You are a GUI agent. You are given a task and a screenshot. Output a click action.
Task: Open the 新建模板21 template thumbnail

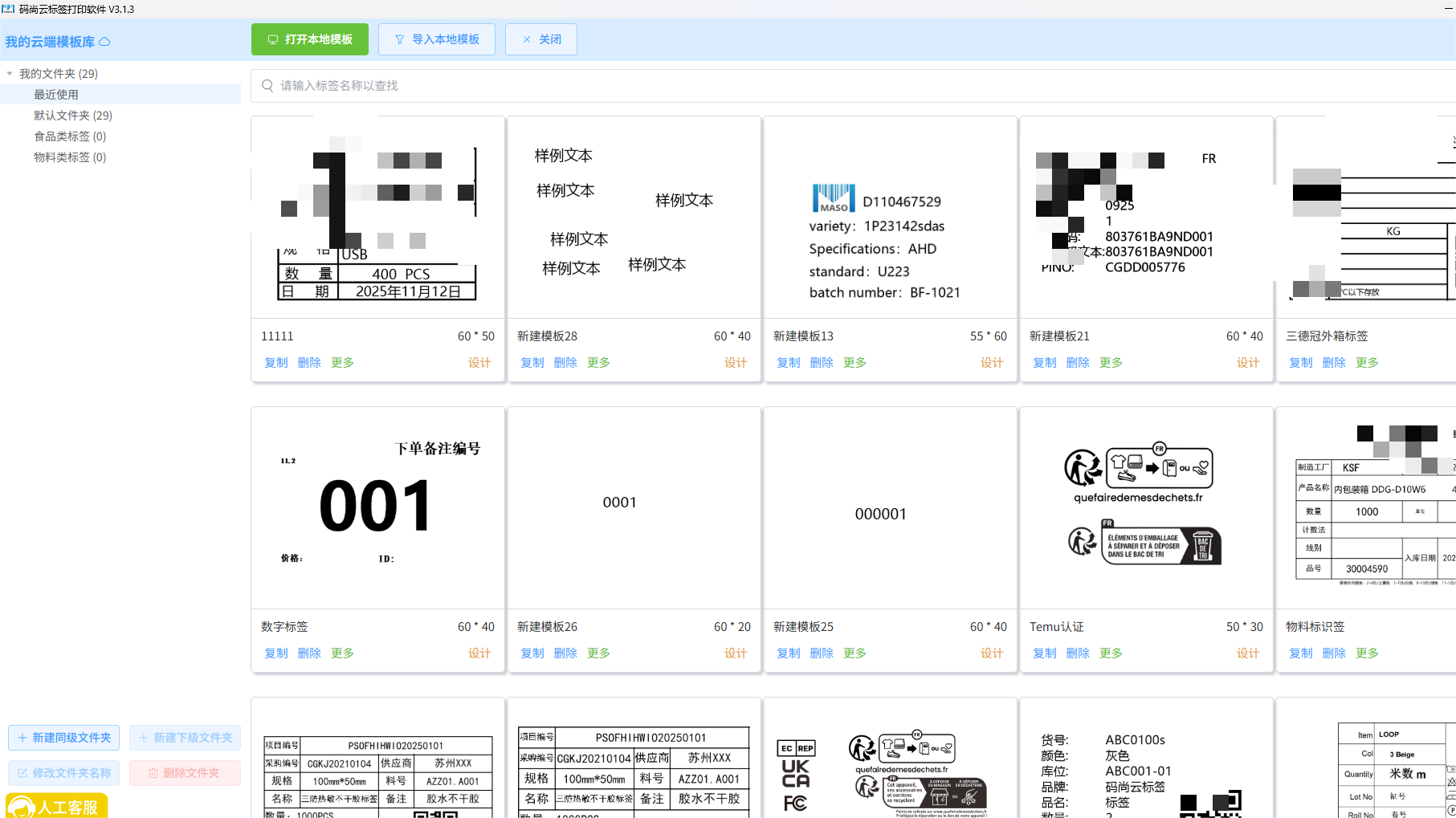[x=1146, y=218]
